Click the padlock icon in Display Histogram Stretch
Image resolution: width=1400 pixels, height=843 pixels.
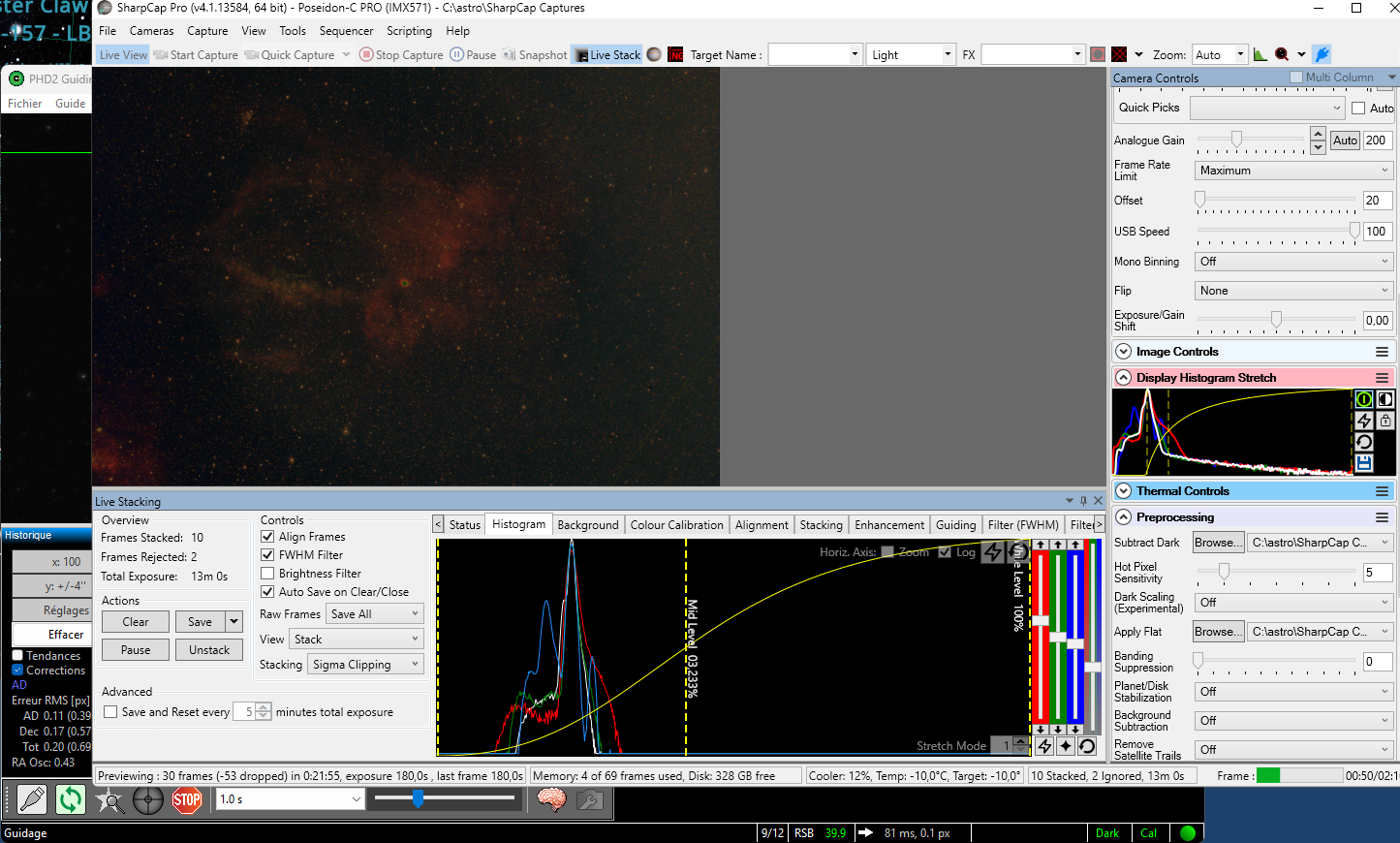pos(1385,421)
